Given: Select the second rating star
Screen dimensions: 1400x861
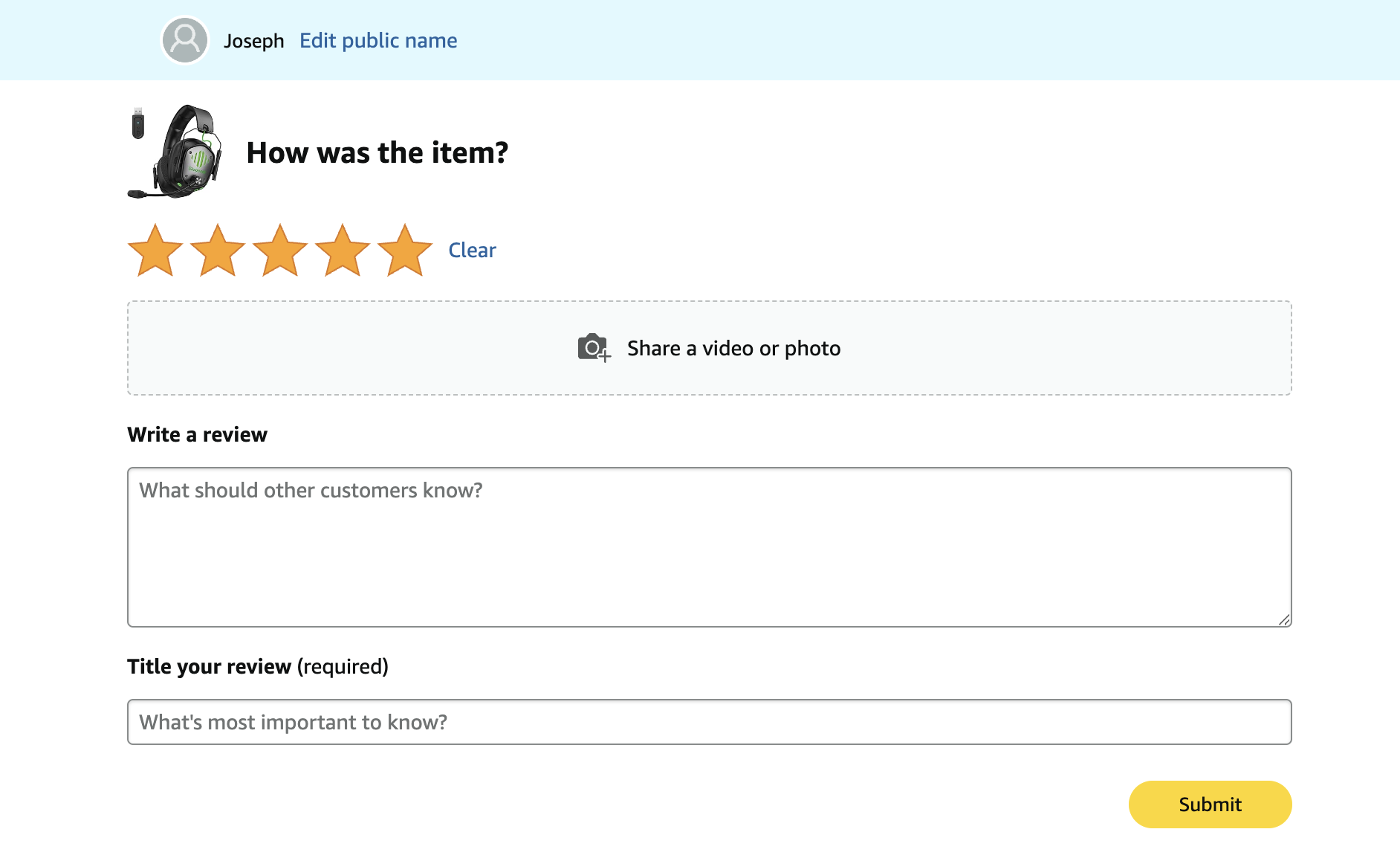Looking at the screenshot, I should tap(218, 251).
